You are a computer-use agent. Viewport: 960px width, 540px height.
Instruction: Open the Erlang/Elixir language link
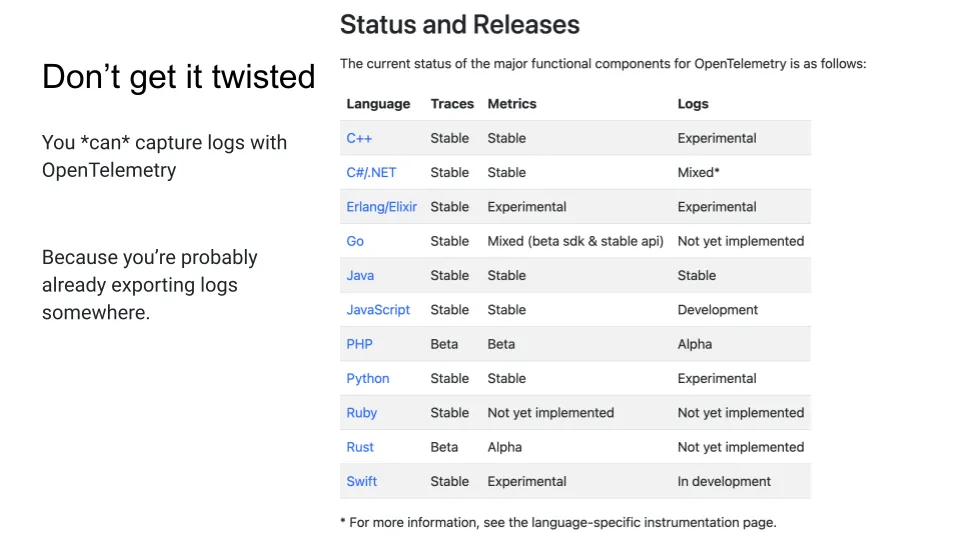(x=381, y=207)
